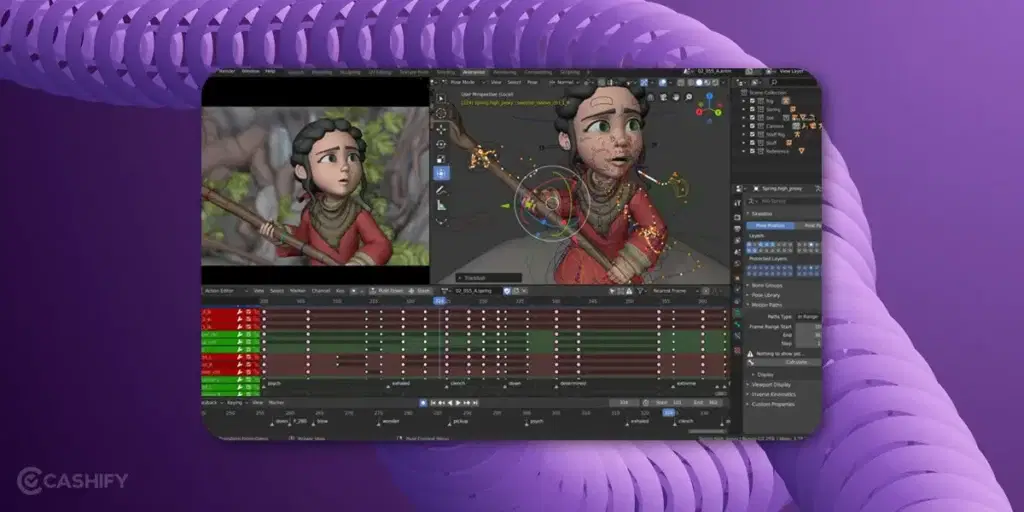The image size is (1024, 512).
Task: Click the Start frame field in timeline
Action: 669,403
